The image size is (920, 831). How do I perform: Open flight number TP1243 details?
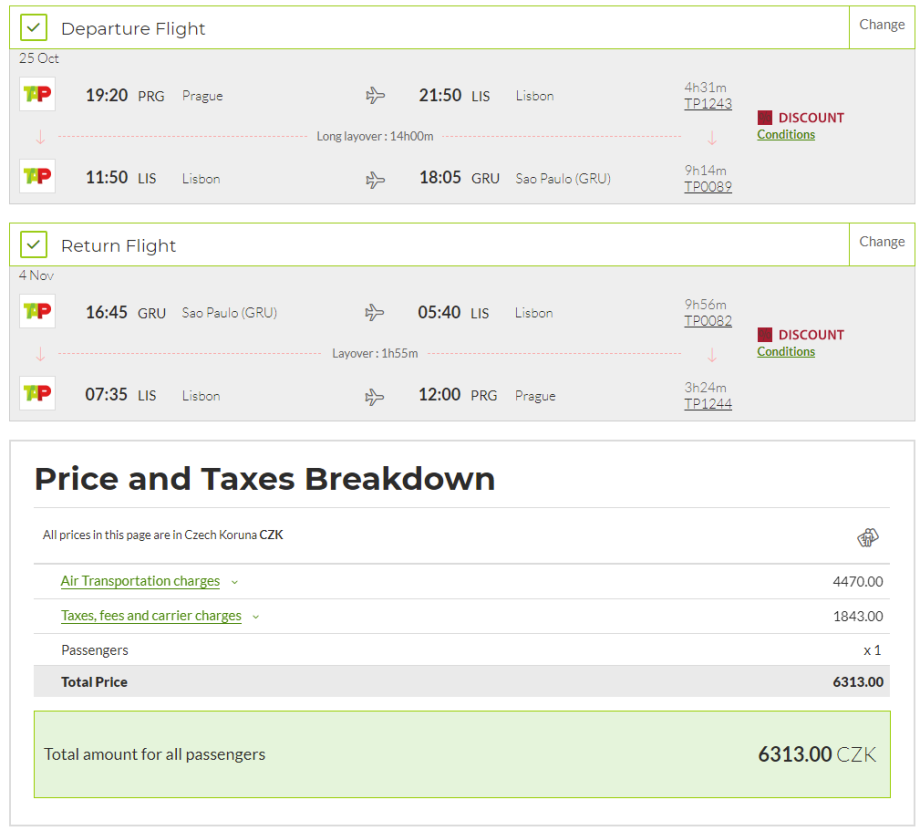(707, 104)
